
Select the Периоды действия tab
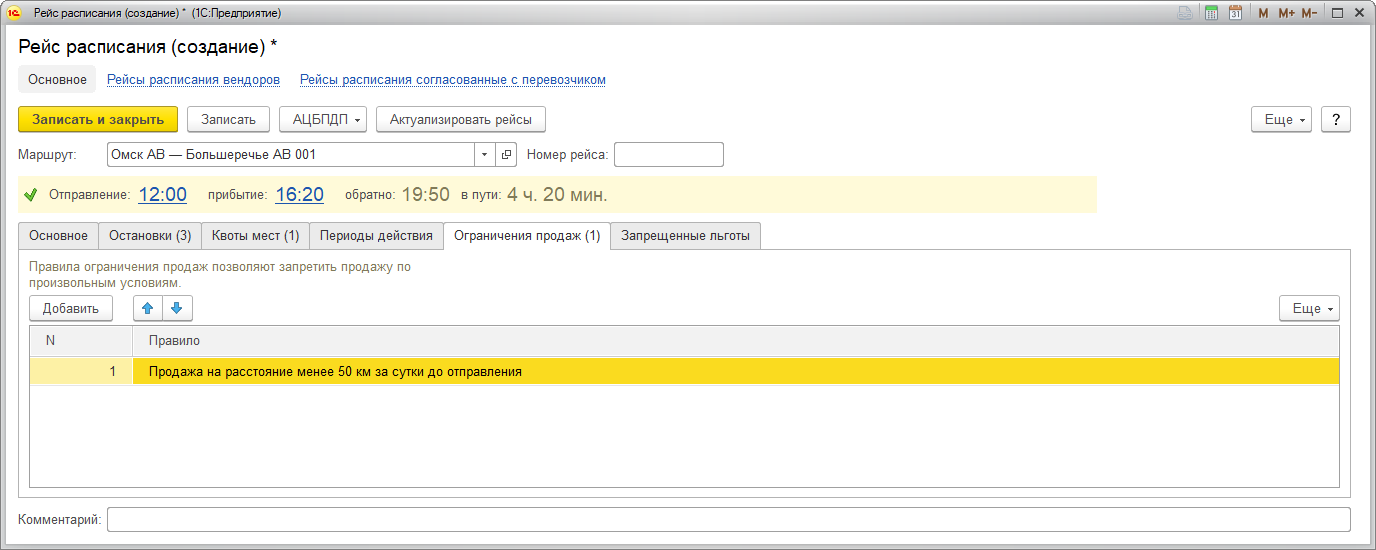375,236
